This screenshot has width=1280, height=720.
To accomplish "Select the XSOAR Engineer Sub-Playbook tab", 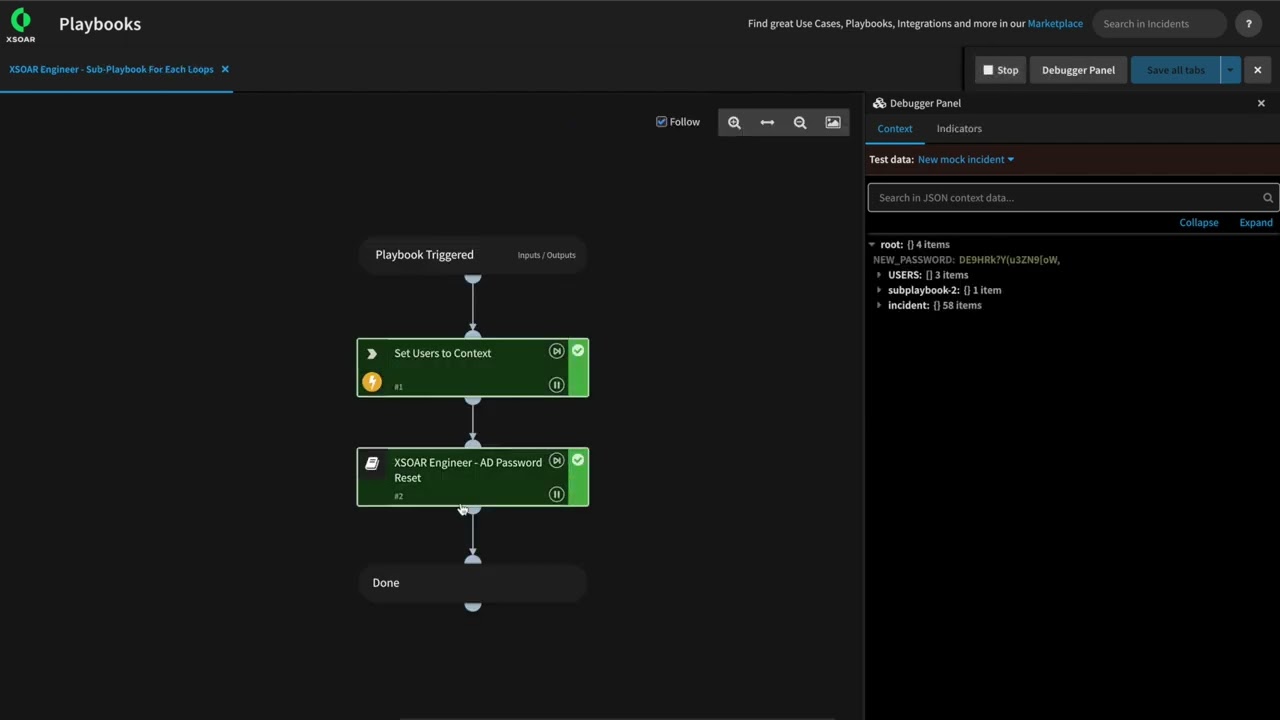I will pyautogui.click(x=111, y=69).
